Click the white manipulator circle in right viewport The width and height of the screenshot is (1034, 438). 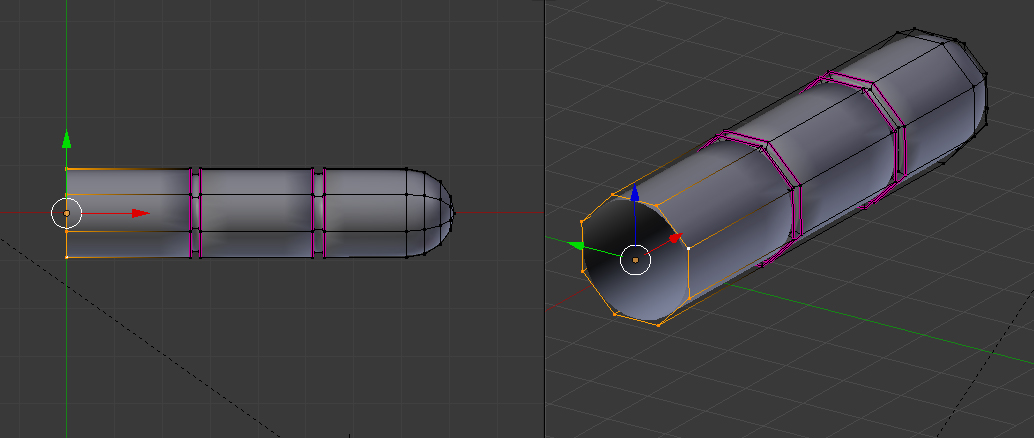pyautogui.click(x=635, y=261)
